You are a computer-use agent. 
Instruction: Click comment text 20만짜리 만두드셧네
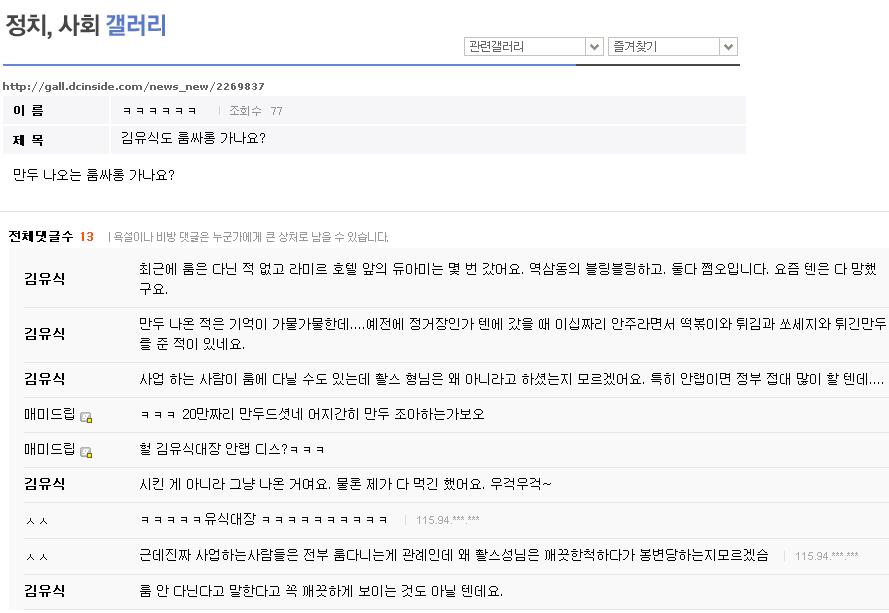[x=312, y=415]
